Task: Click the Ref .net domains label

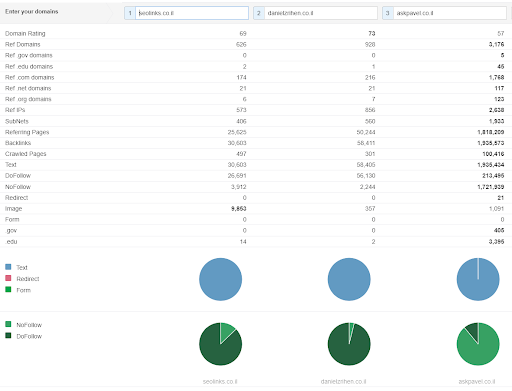Action: coord(28,88)
